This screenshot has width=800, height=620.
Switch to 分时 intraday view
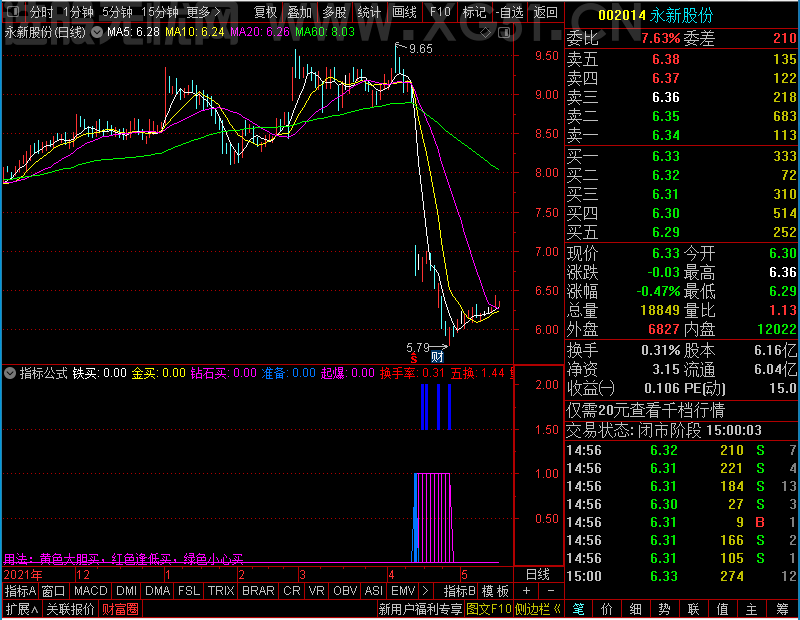(x=41, y=12)
